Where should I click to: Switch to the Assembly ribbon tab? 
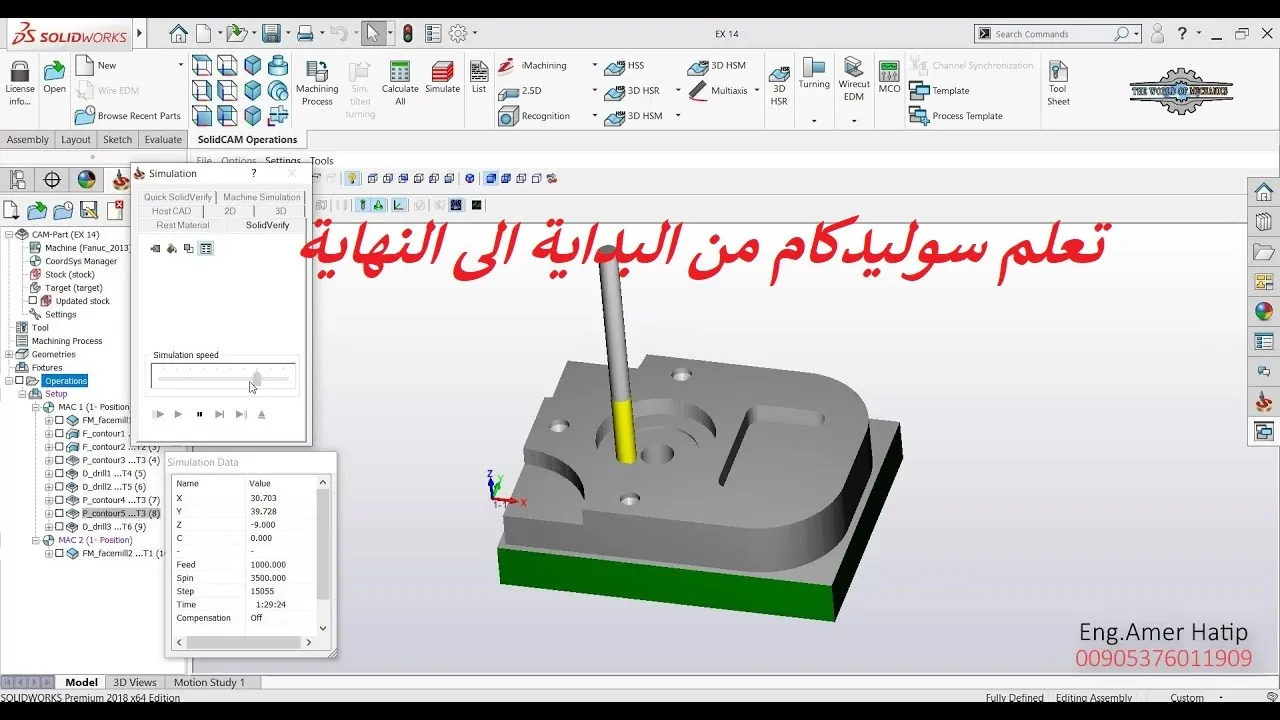tap(28, 140)
